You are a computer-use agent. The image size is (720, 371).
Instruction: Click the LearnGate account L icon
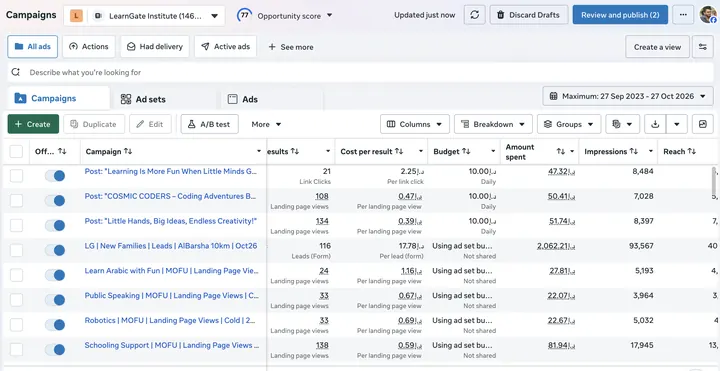click(76, 16)
